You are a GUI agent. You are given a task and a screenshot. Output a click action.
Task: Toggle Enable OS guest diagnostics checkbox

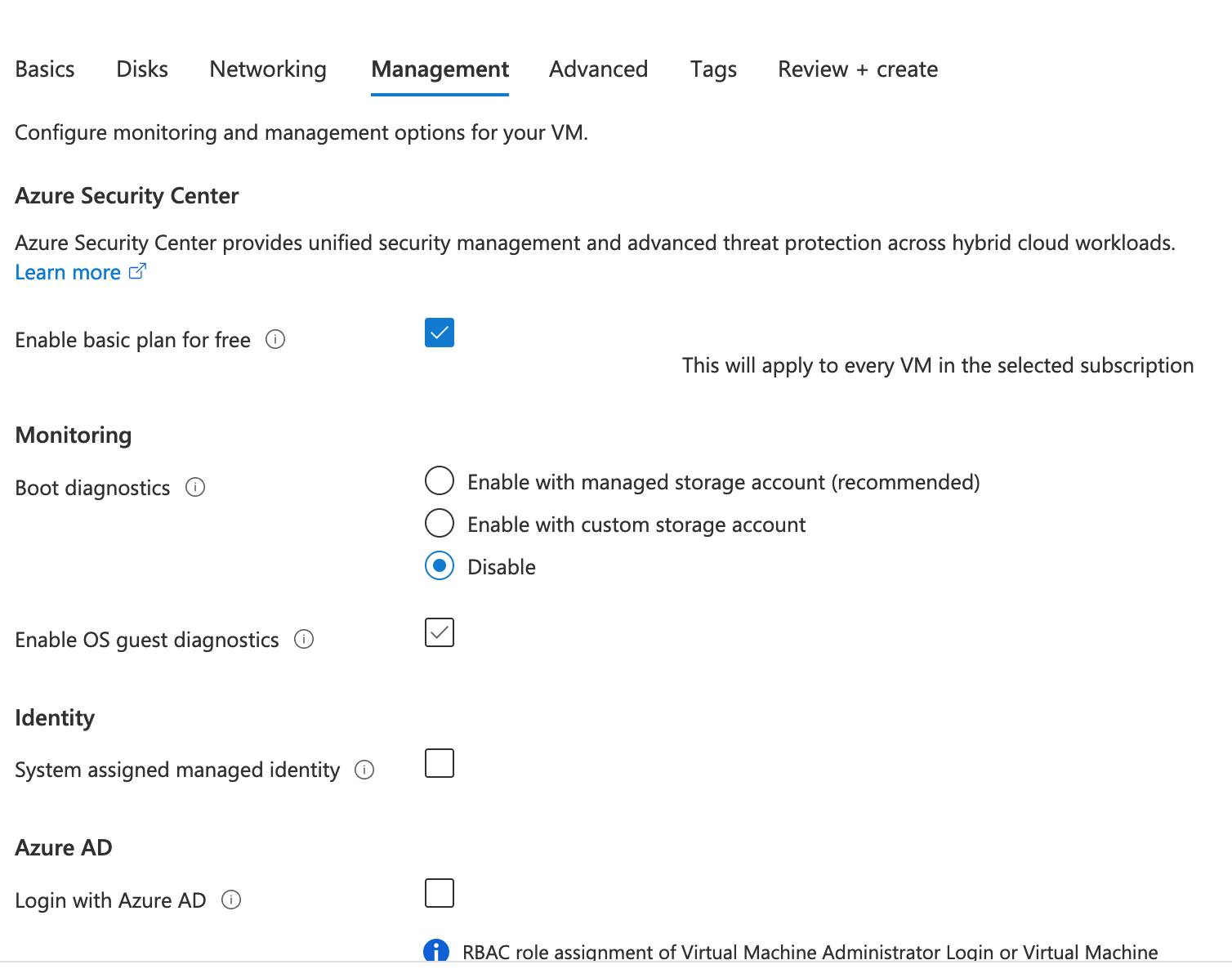point(440,632)
